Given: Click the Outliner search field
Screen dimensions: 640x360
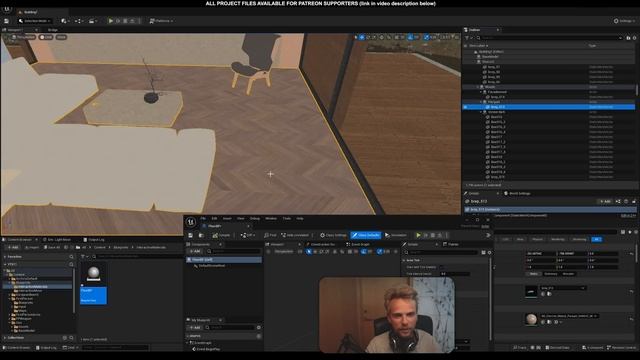Looking at the screenshot, I should 550,38.
